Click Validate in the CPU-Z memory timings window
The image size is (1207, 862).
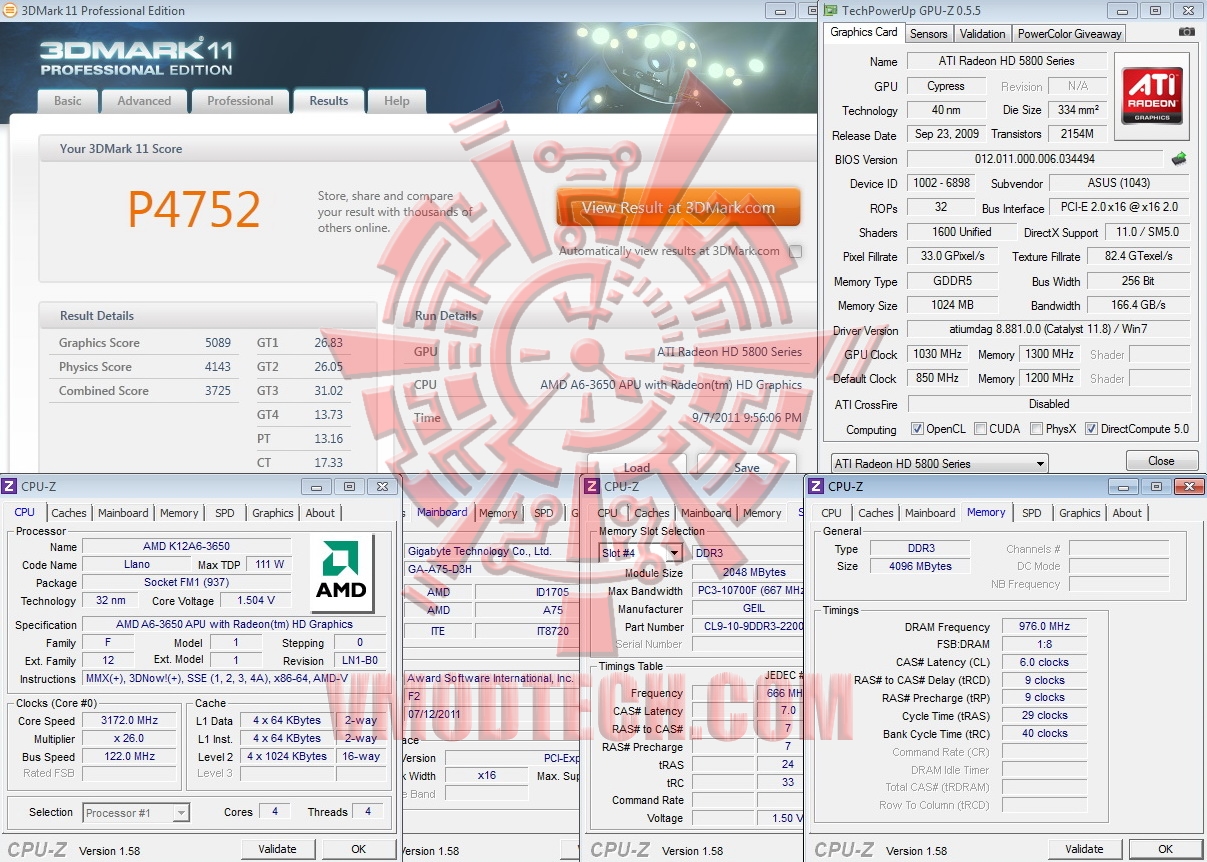1084,849
